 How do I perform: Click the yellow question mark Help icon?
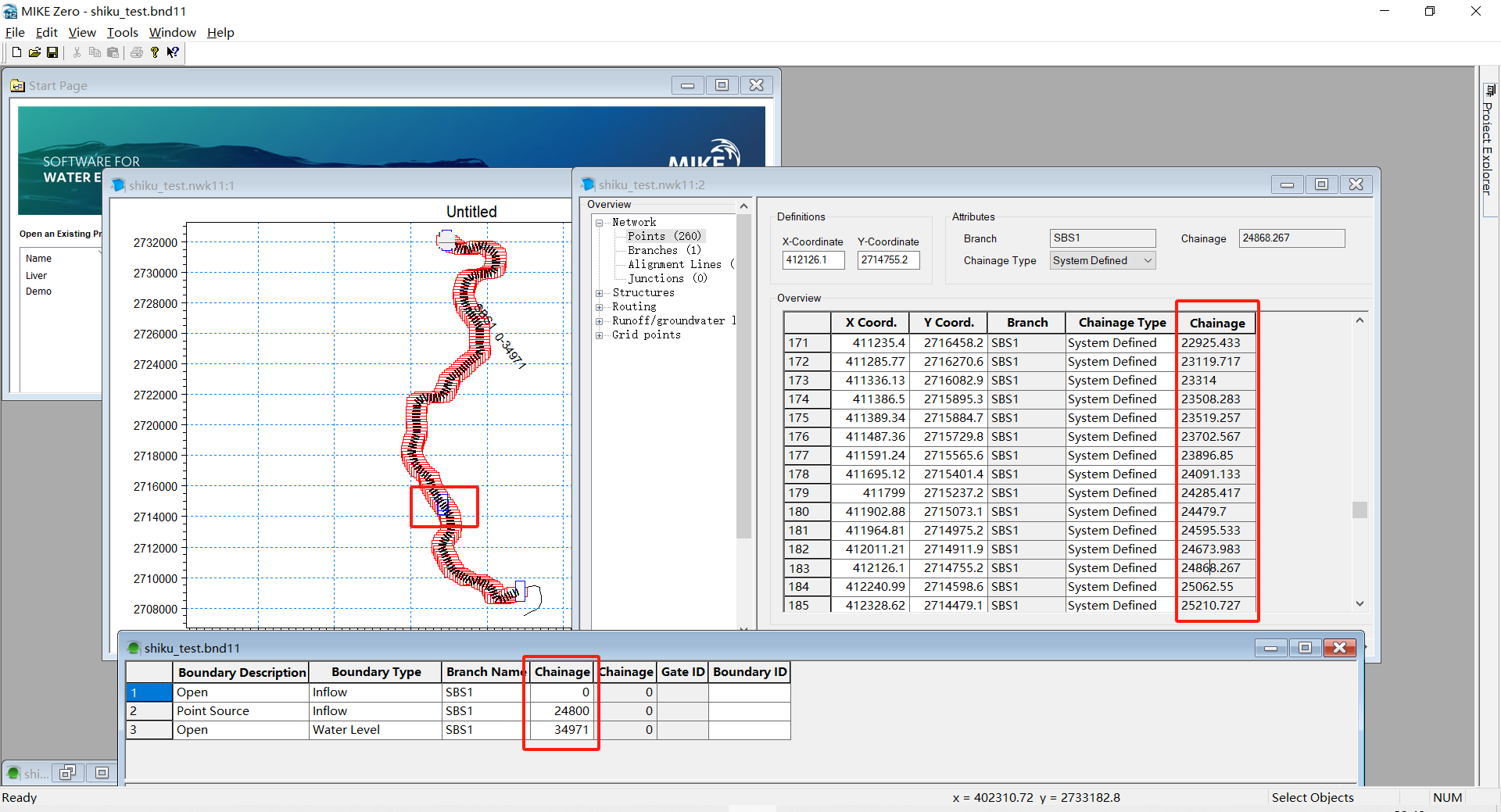point(155,52)
